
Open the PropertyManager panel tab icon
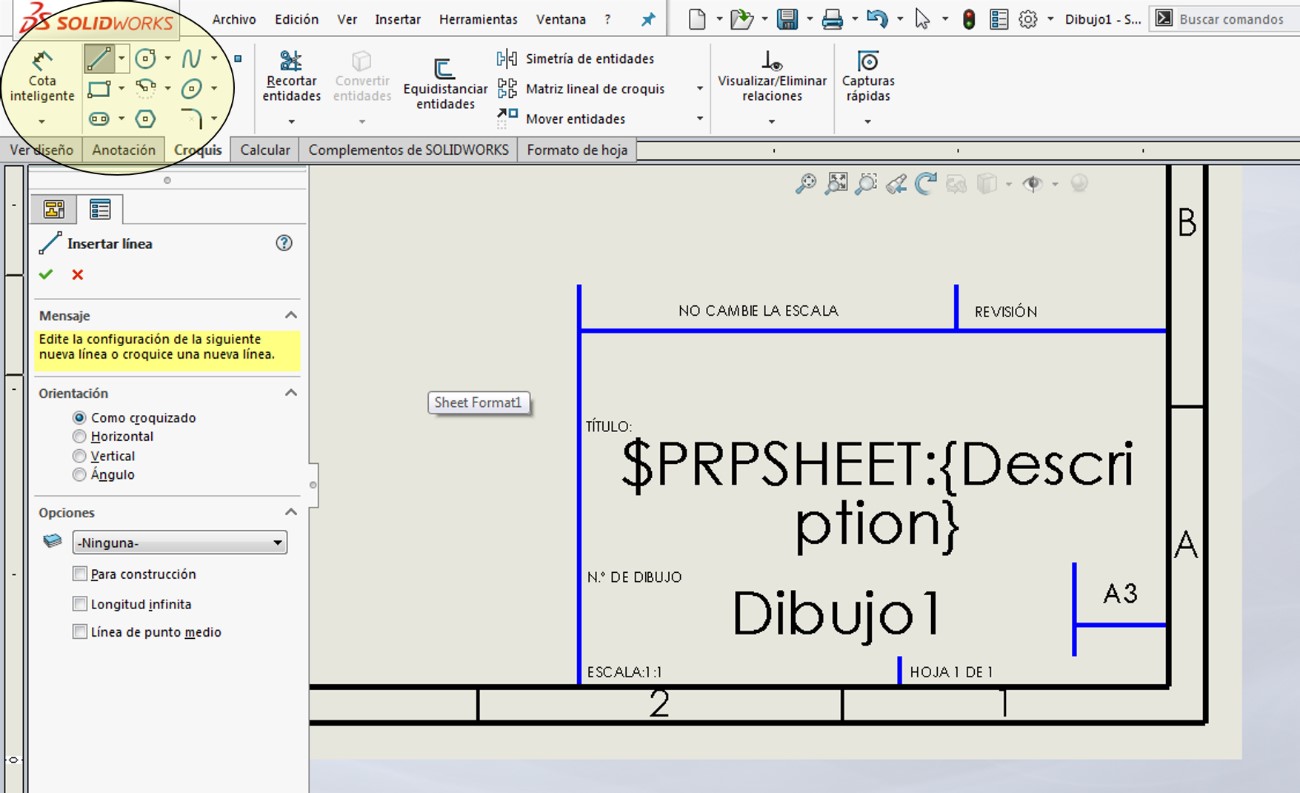99,209
